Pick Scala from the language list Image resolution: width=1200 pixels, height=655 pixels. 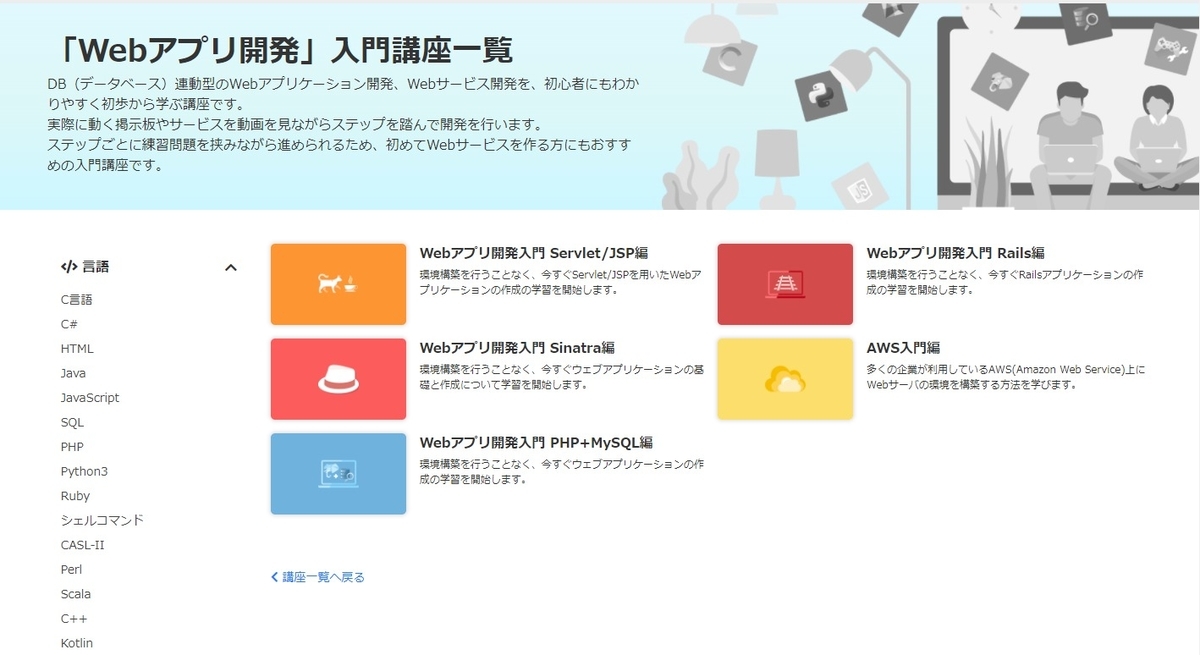75,594
